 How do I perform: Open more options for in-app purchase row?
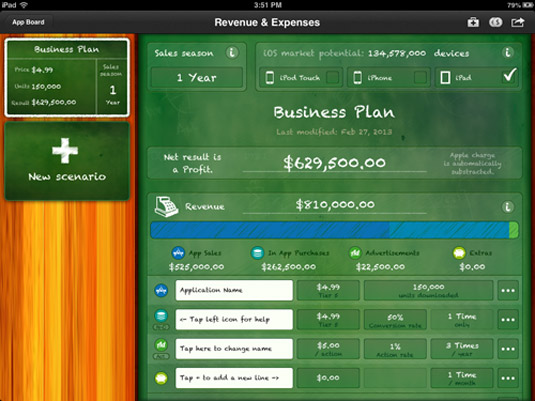508,319
